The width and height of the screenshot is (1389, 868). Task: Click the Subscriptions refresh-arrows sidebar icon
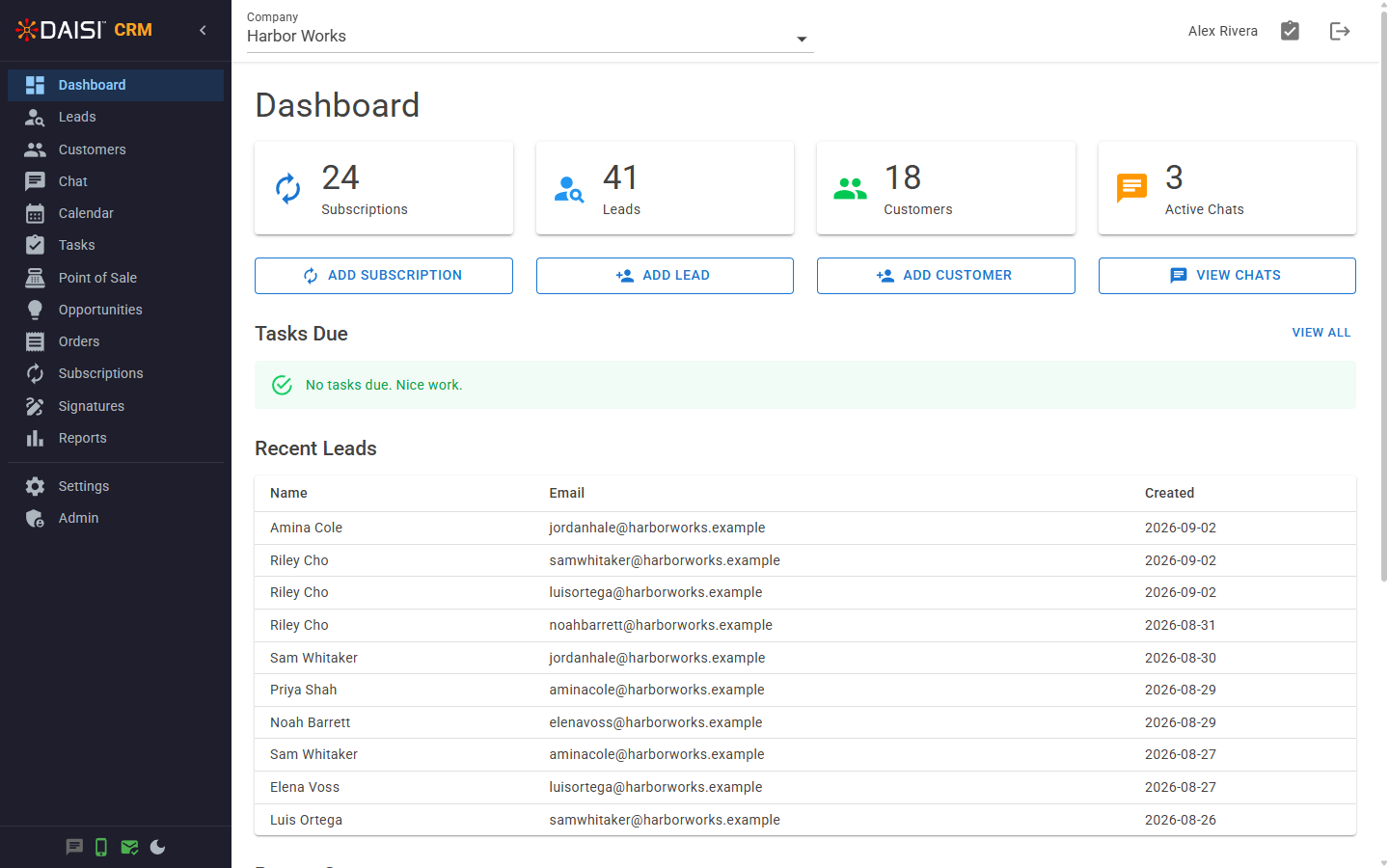[35, 373]
